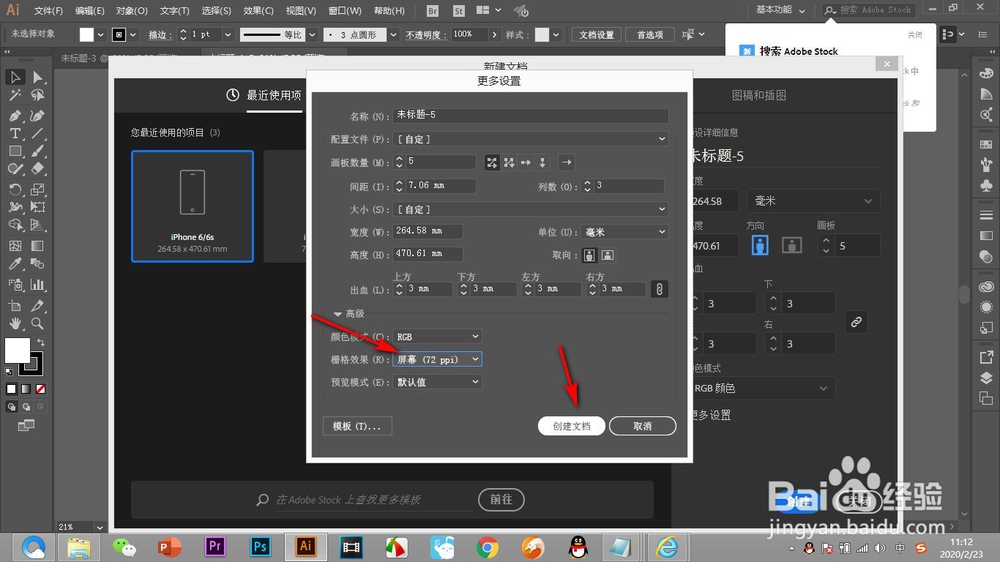Select the Zoom tool

(38, 323)
